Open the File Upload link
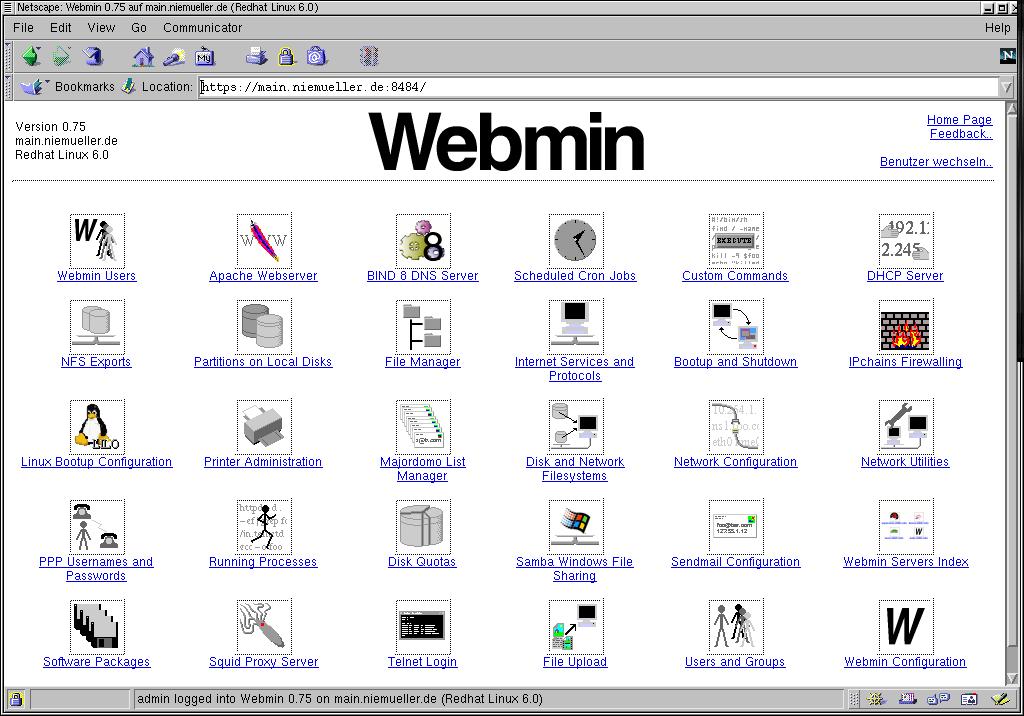1024x716 pixels. tap(575, 661)
